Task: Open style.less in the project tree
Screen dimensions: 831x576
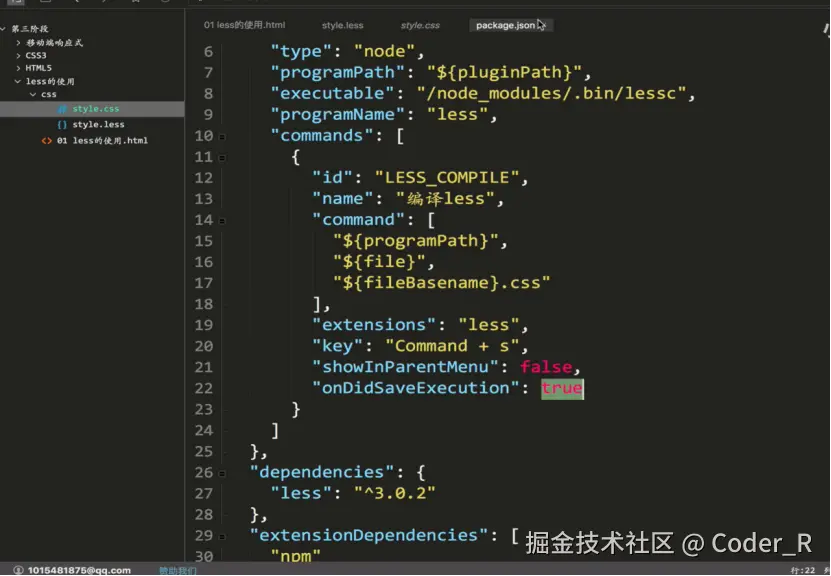Action: tap(99, 125)
